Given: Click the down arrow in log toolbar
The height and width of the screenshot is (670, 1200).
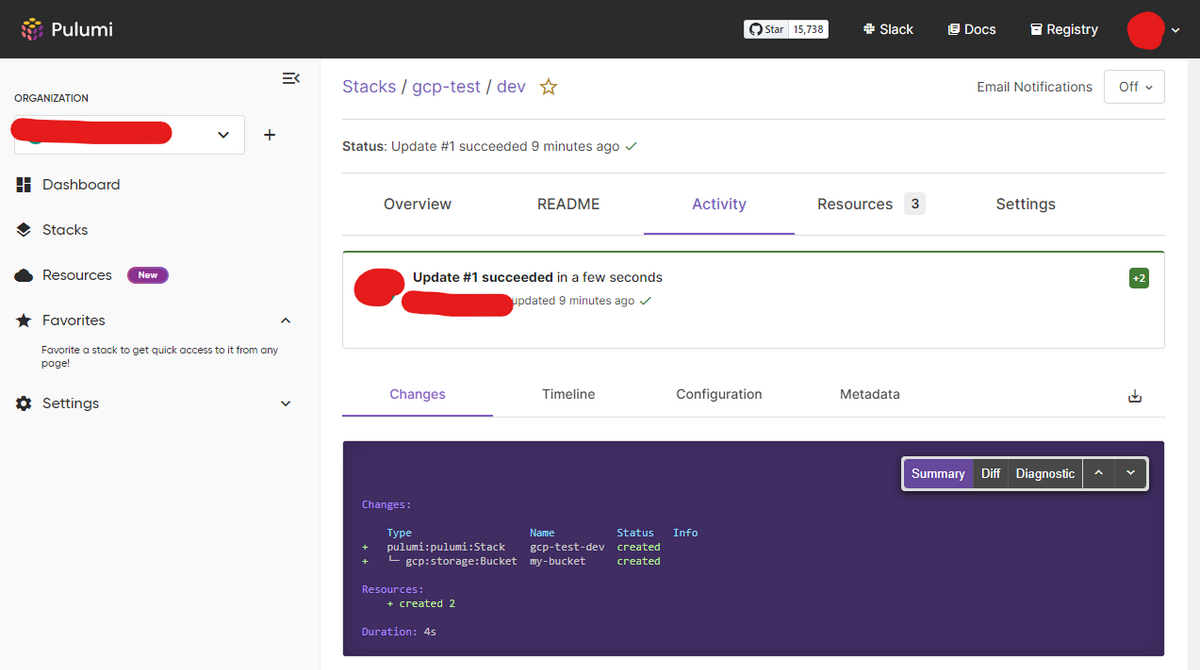Looking at the screenshot, I should click(1130, 474).
